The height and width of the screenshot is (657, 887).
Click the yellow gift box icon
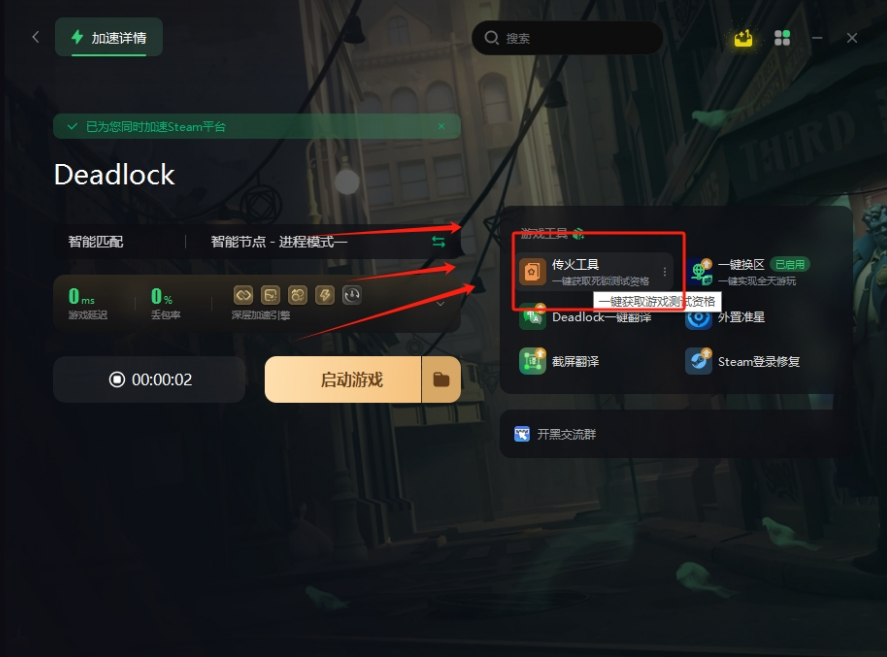coord(743,38)
